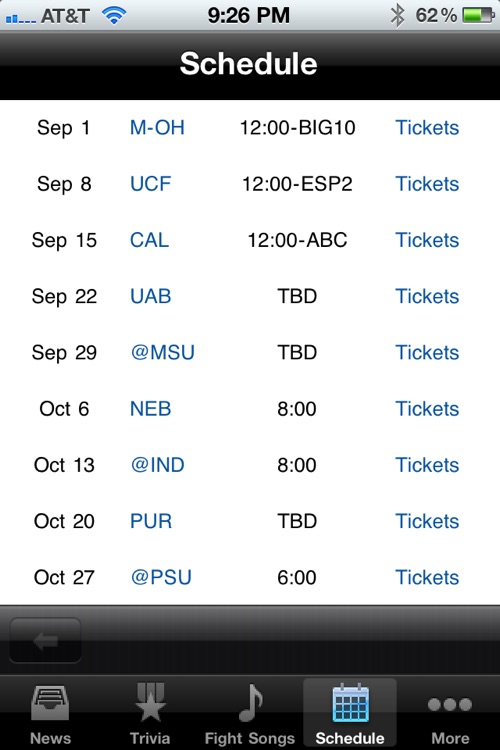Open the More three-dots icon
500x750 pixels.
tap(450, 704)
